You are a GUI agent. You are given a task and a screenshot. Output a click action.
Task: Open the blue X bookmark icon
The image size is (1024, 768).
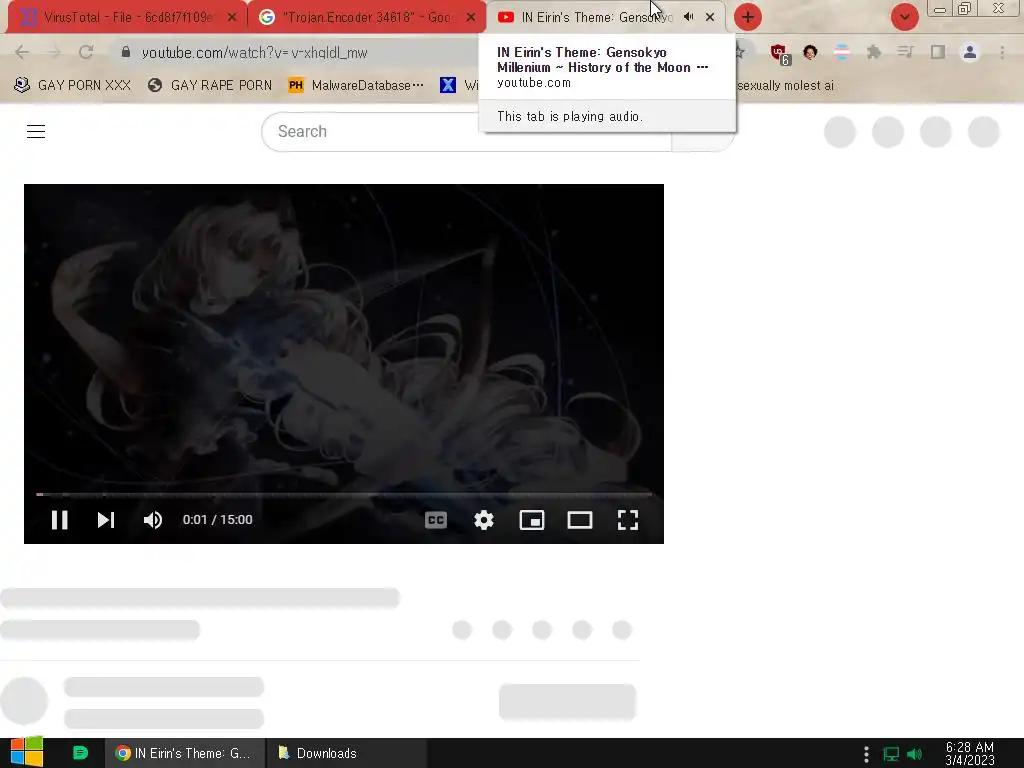click(448, 85)
